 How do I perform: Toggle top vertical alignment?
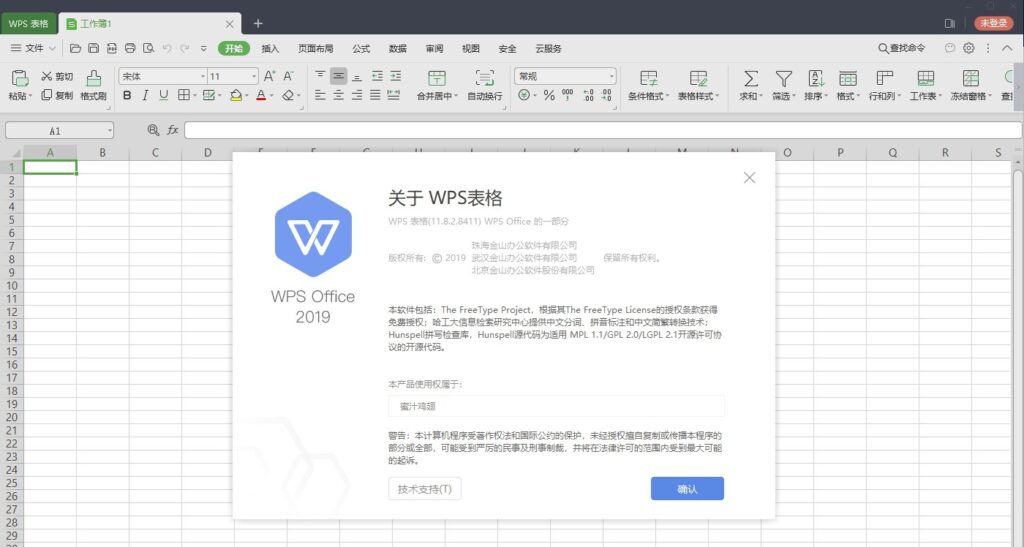pyautogui.click(x=320, y=76)
